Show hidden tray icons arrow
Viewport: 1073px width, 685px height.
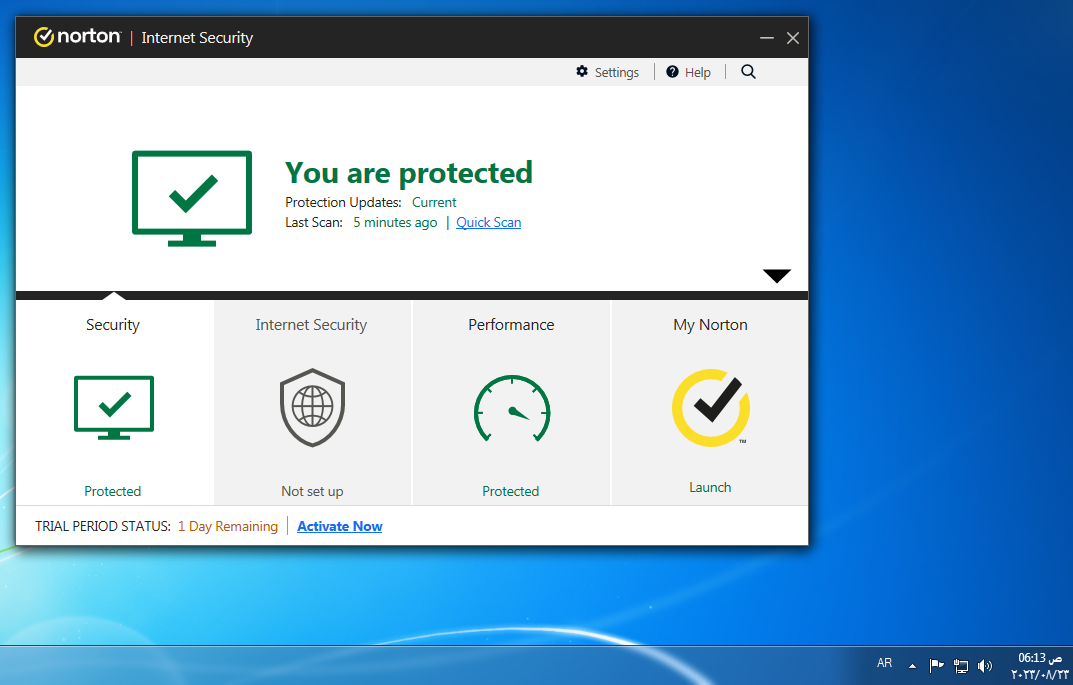click(912, 665)
